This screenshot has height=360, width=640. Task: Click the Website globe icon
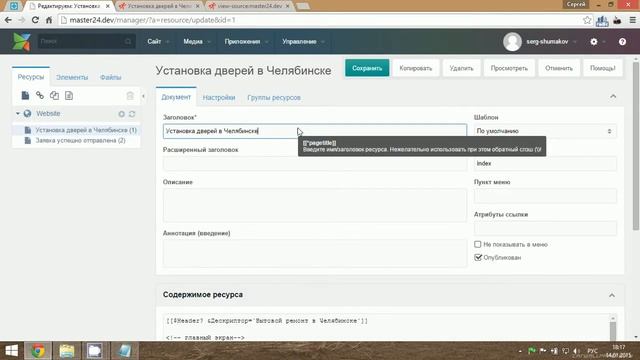coord(27,113)
